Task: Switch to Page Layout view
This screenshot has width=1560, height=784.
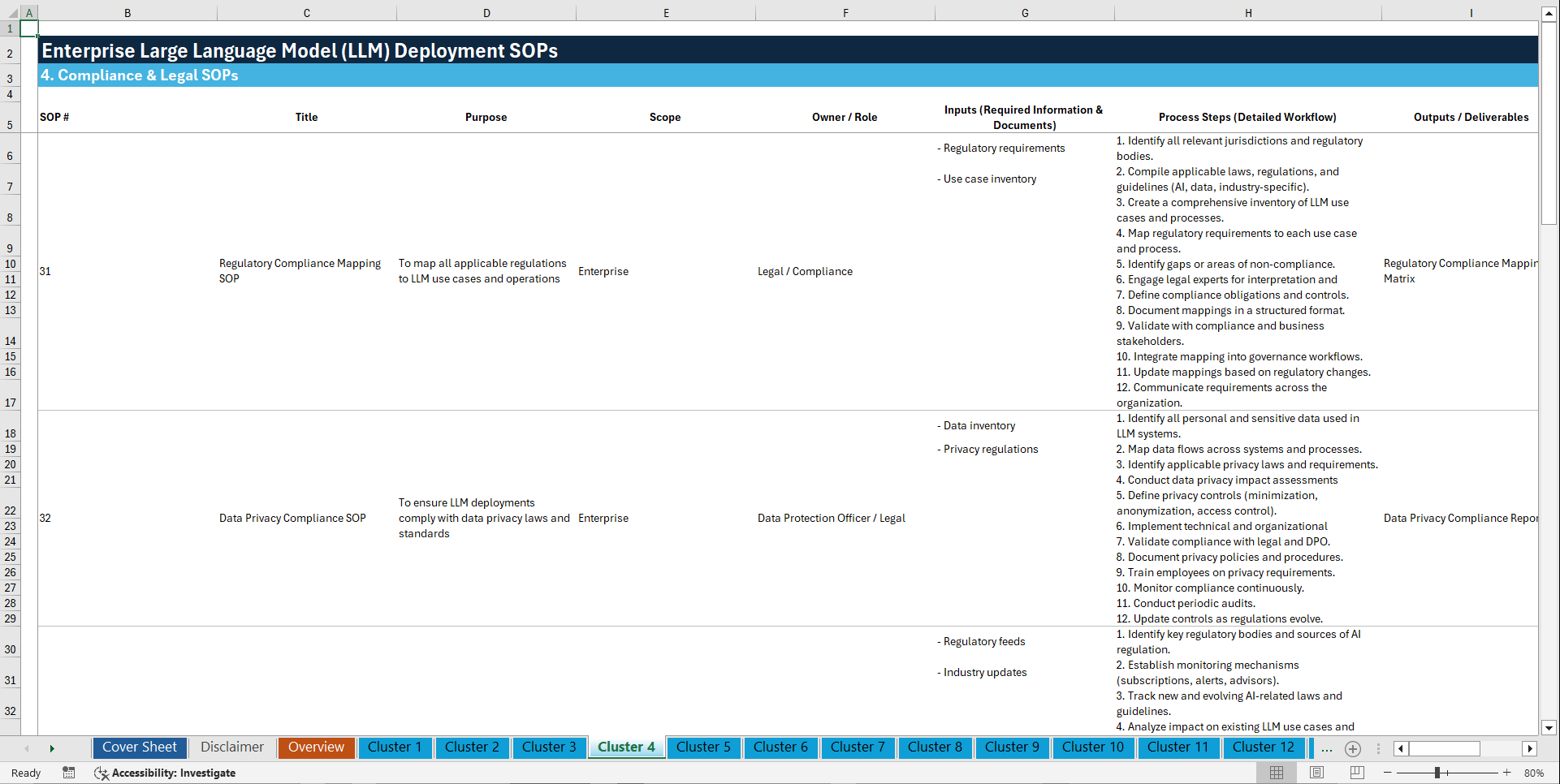Action: pos(1316,773)
